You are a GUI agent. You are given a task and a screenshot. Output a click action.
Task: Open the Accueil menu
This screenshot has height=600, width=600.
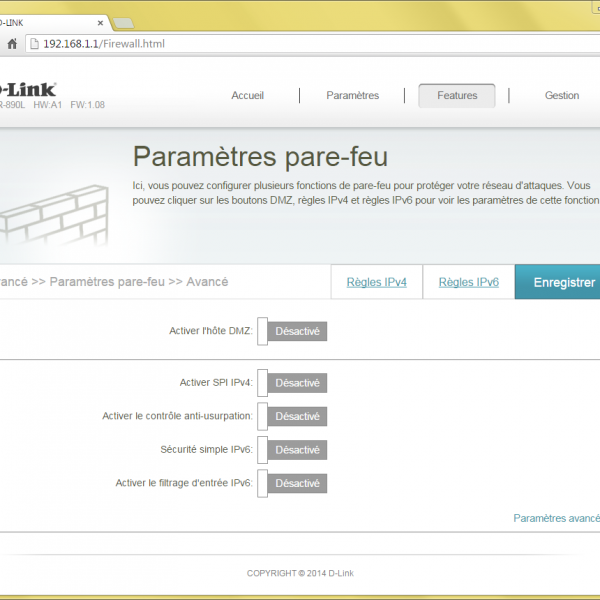tap(247, 96)
